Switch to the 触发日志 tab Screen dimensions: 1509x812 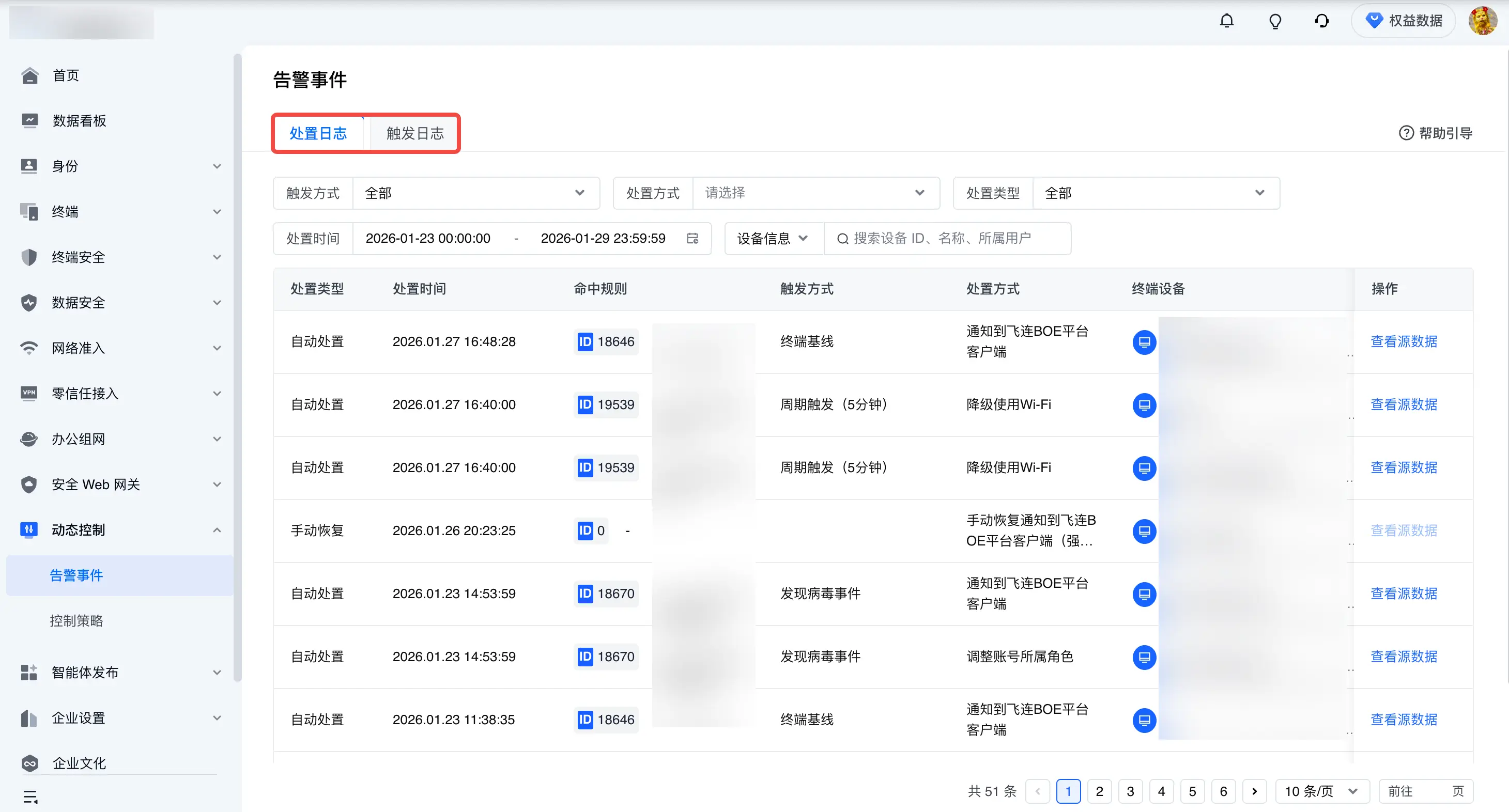pyautogui.click(x=415, y=133)
